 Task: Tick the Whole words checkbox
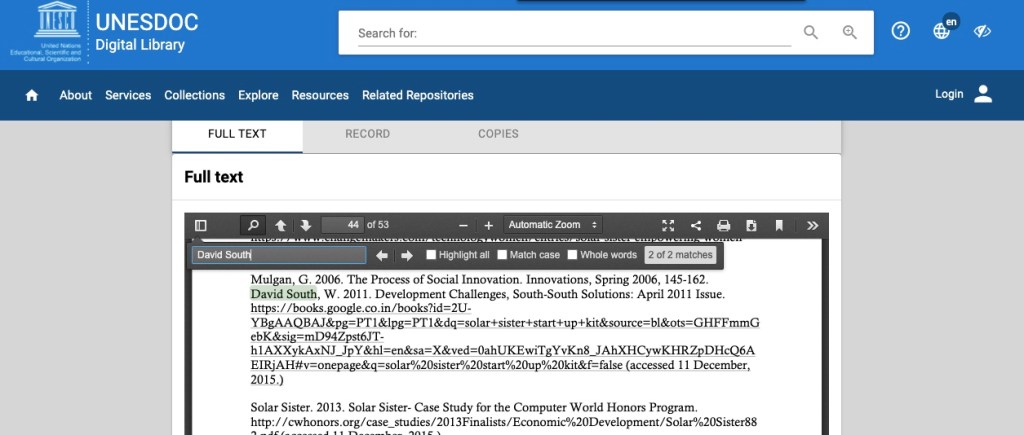tap(573, 255)
